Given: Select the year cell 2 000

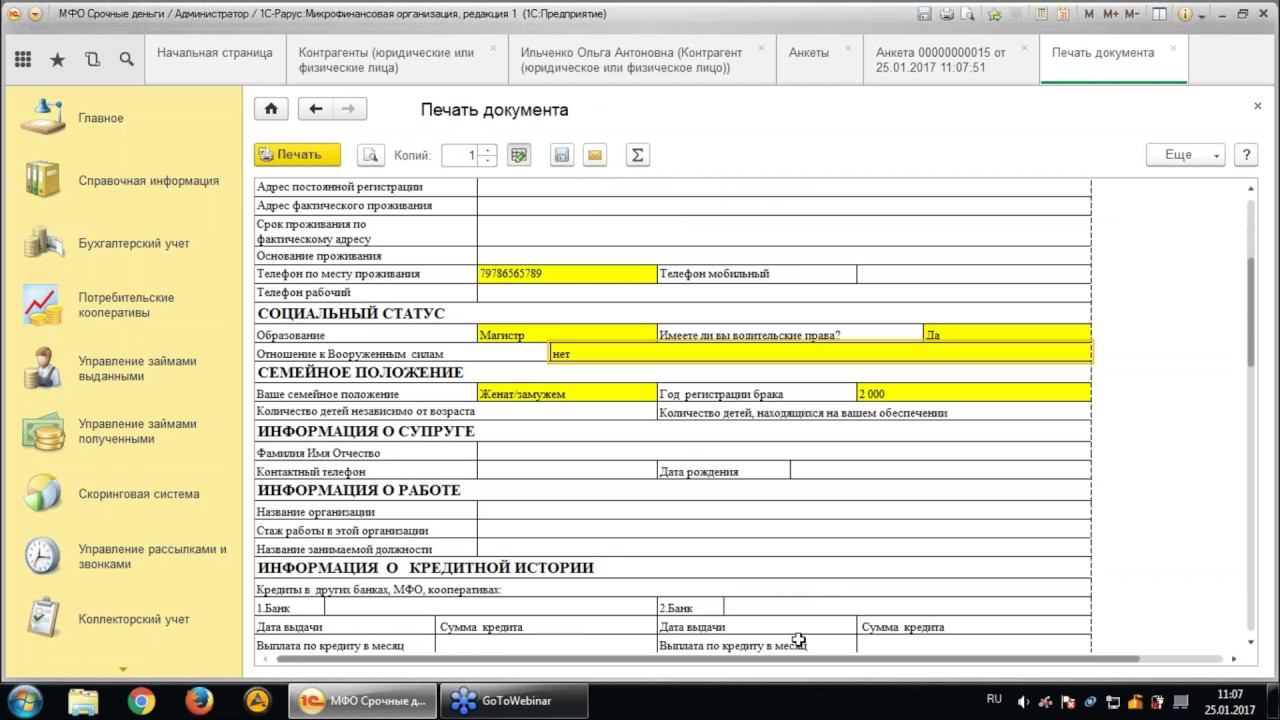Looking at the screenshot, I should [x=974, y=394].
